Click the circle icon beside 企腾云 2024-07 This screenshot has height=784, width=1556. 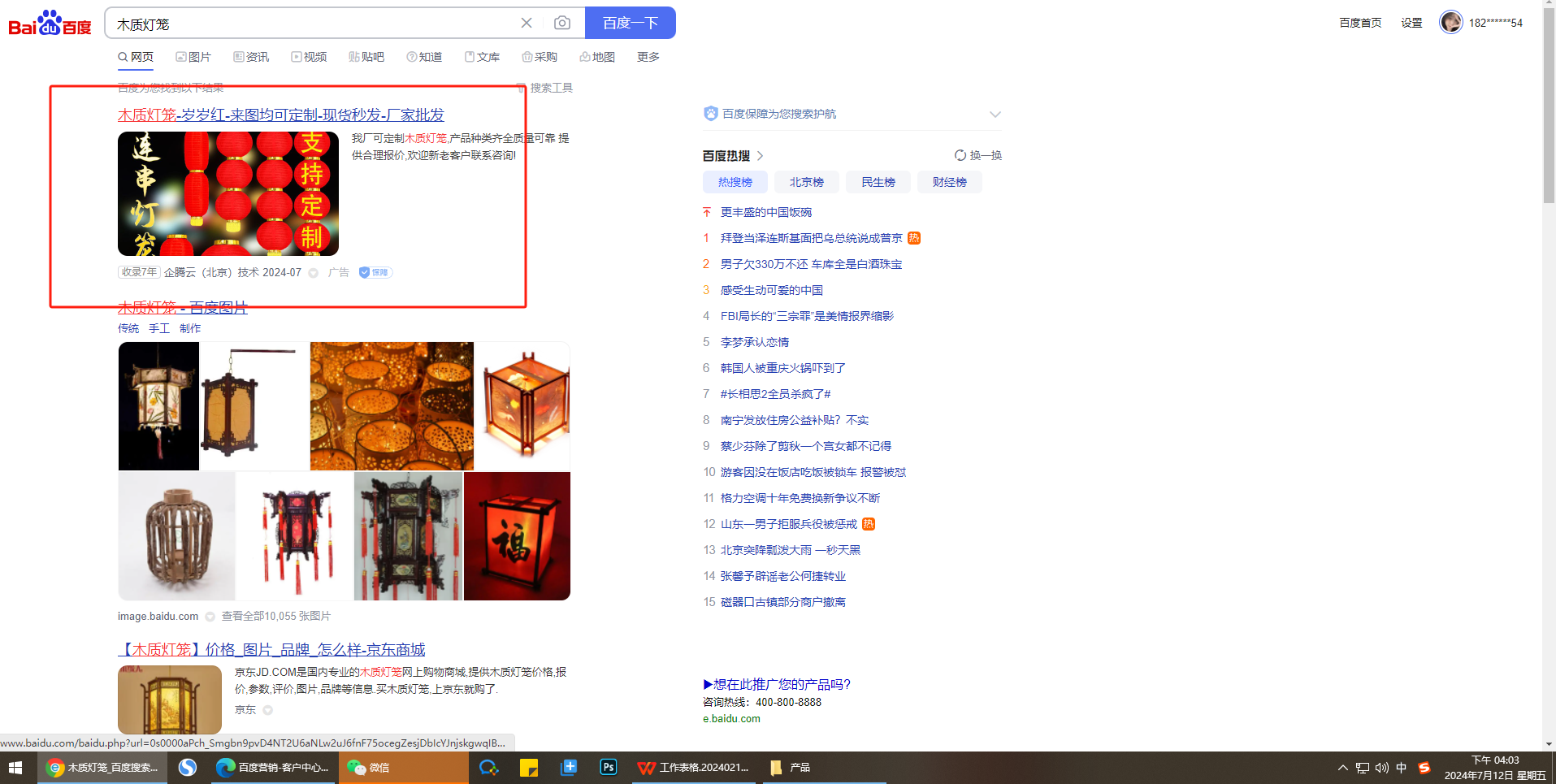314,273
